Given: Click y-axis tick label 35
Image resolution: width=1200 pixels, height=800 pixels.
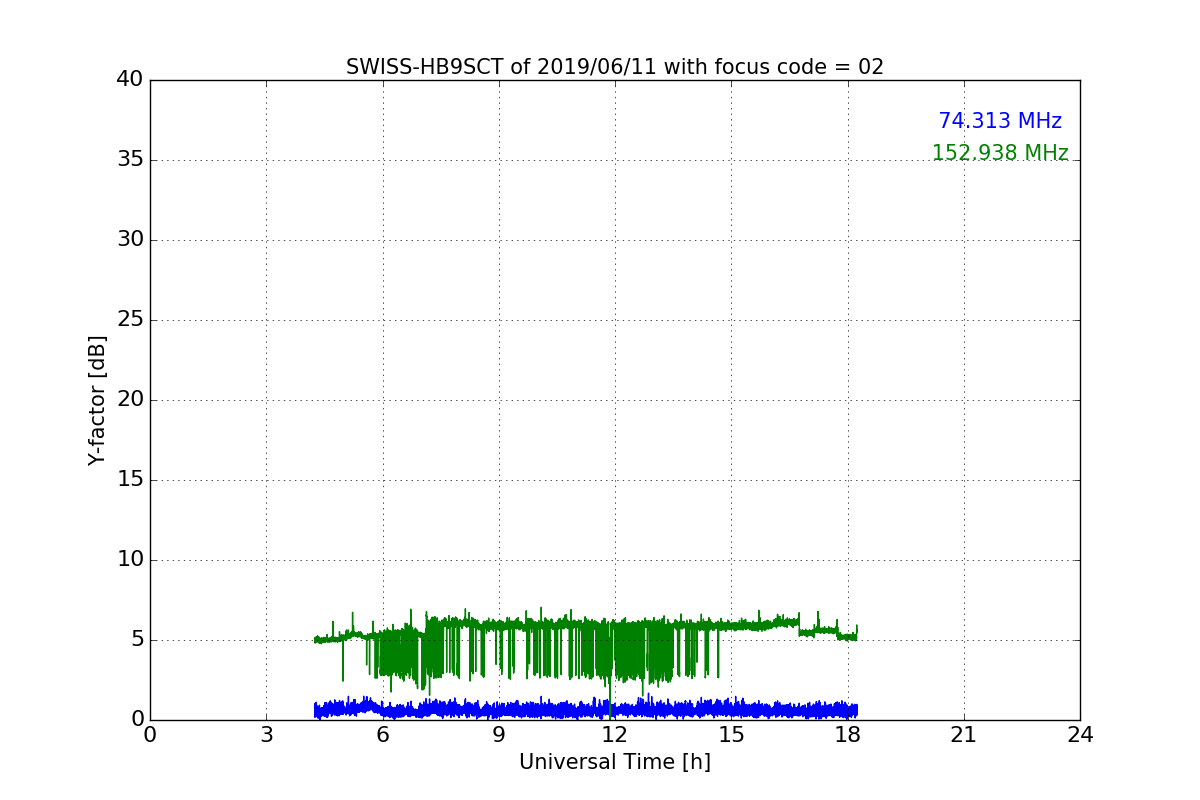Looking at the screenshot, I should (130, 160).
